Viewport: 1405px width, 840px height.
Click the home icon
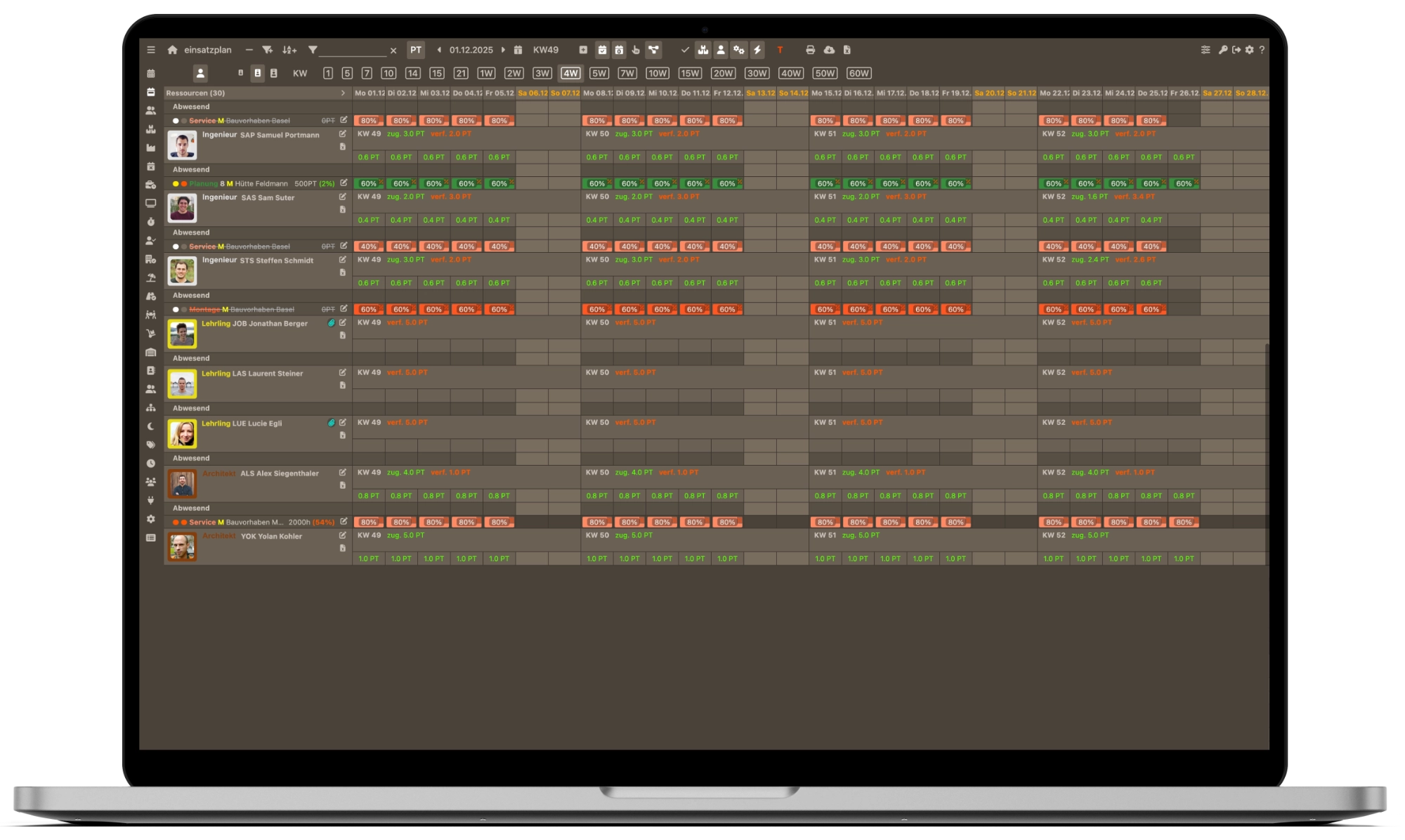coord(172,50)
